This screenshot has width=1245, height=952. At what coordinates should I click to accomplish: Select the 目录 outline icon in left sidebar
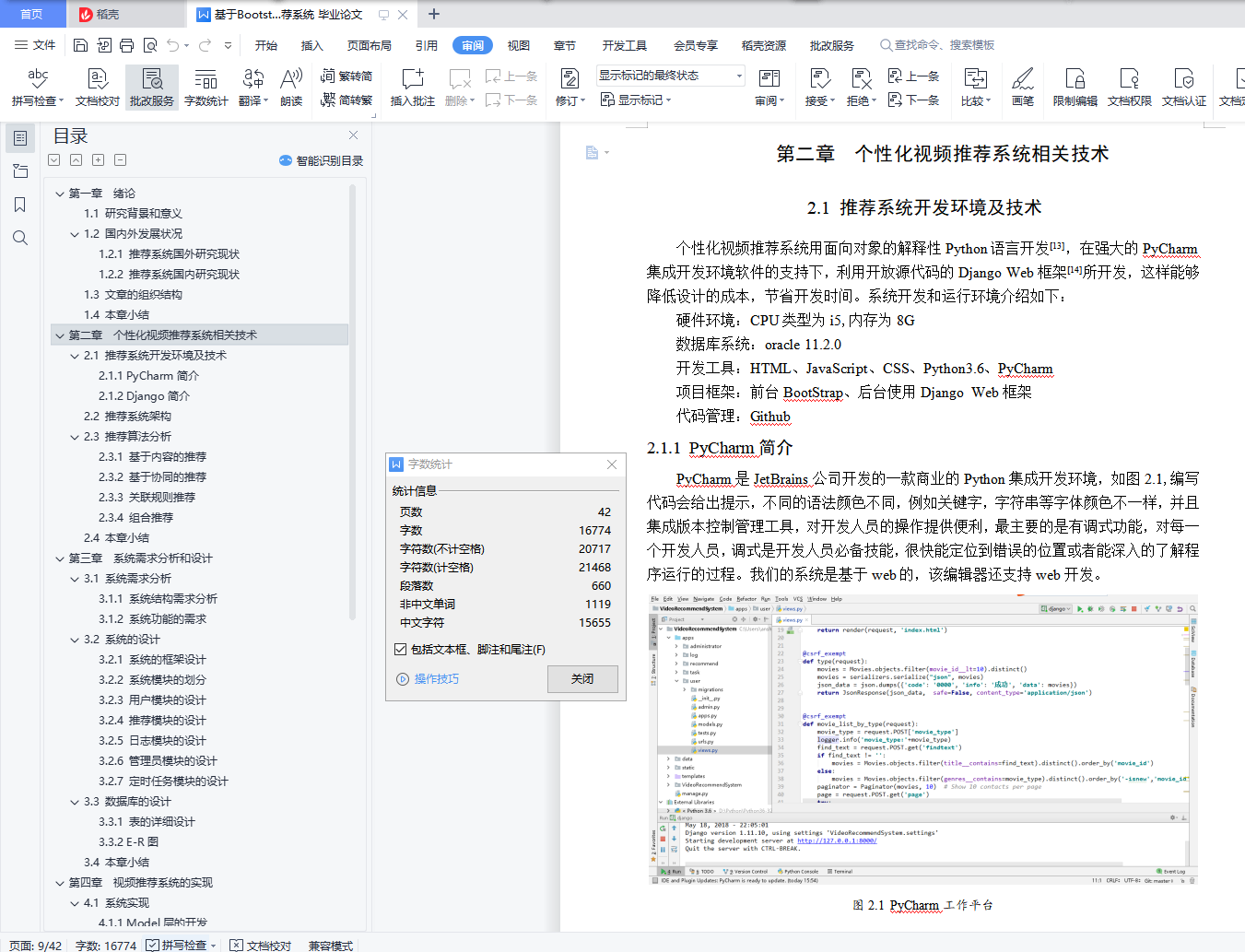coord(20,138)
